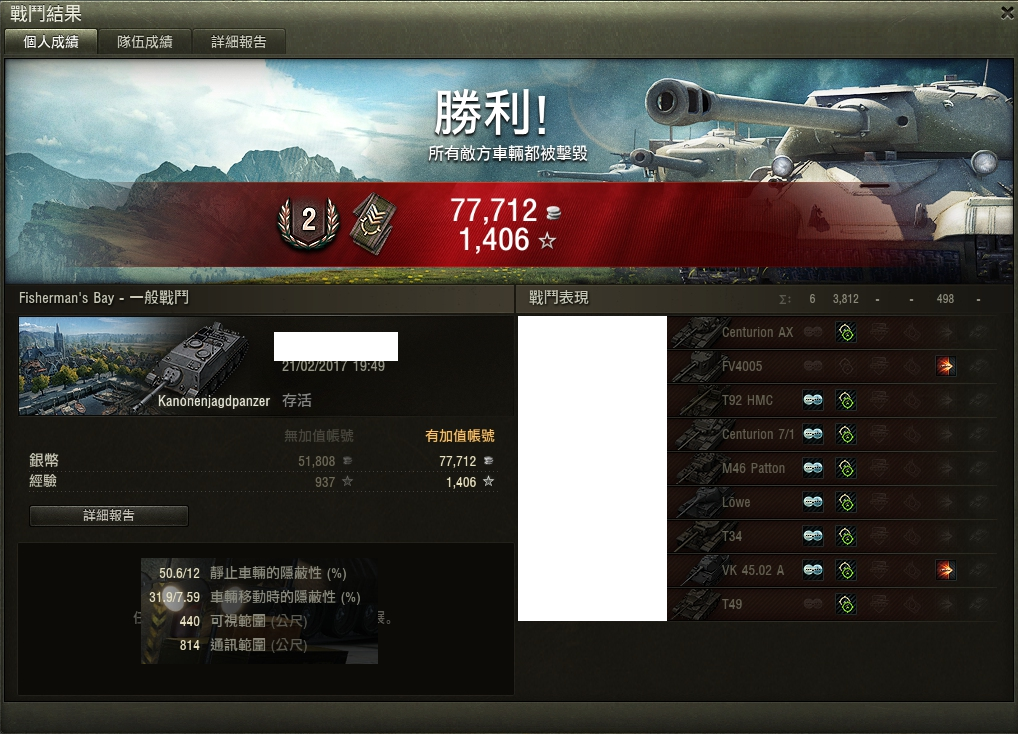The width and height of the screenshot is (1018, 734).
Task: Close the battle results window
Action: coord(1008,12)
